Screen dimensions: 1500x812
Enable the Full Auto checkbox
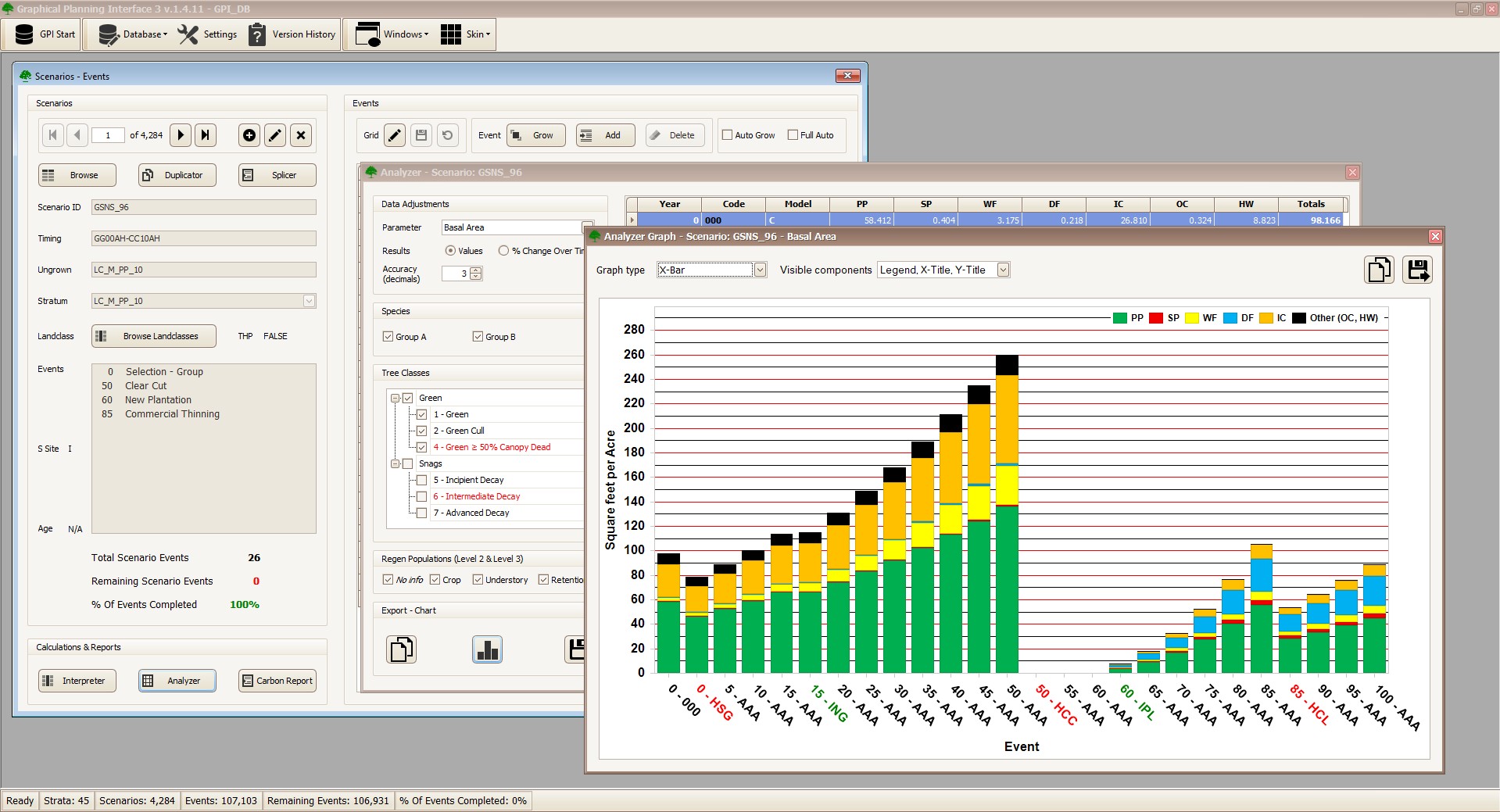click(x=793, y=135)
